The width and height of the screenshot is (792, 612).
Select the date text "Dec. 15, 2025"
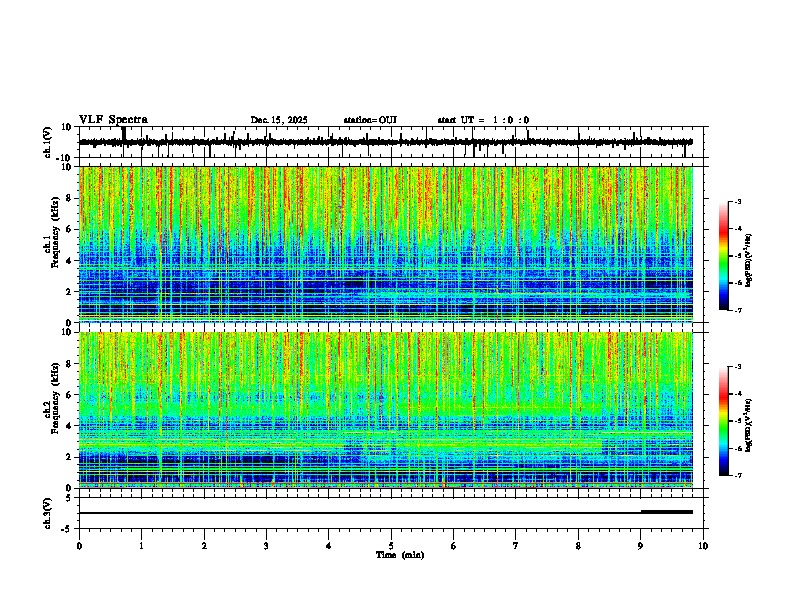point(279,120)
